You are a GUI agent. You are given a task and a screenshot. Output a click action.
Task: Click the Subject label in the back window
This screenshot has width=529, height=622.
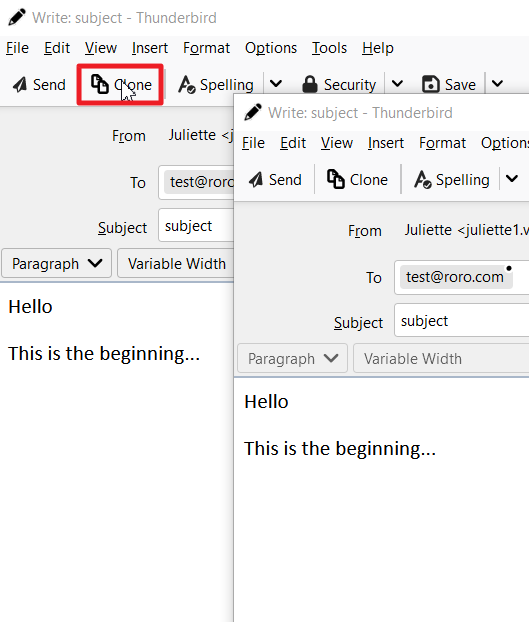point(123,228)
